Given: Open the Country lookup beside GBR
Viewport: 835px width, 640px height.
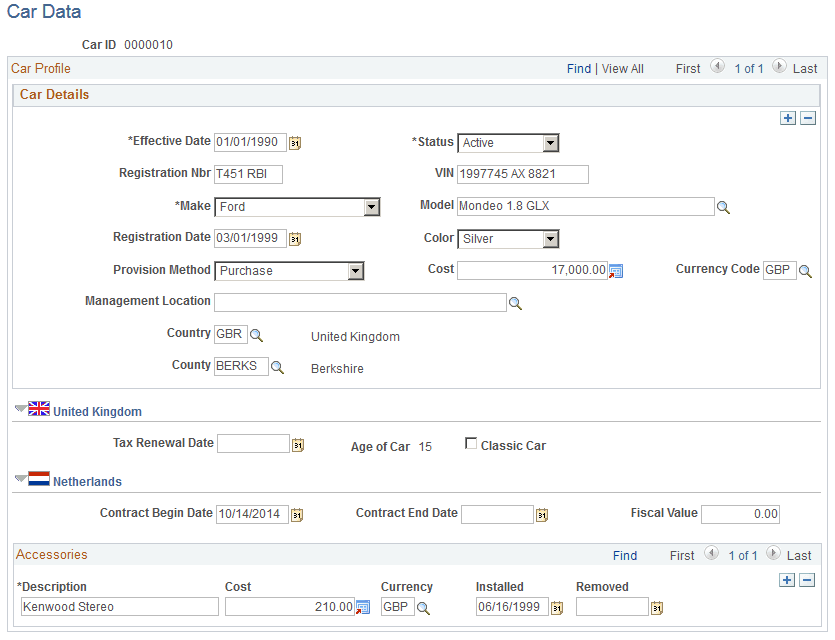Looking at the screenshot, I should pyautogui.click(x=255, y=333).
